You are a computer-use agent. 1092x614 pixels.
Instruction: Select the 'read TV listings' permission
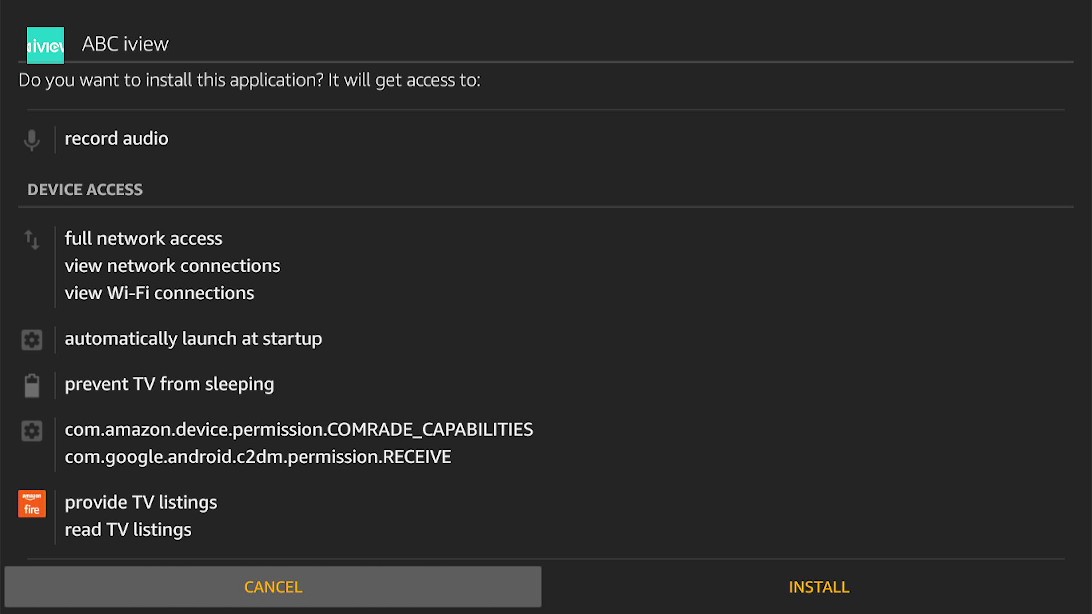pos(127,529)
